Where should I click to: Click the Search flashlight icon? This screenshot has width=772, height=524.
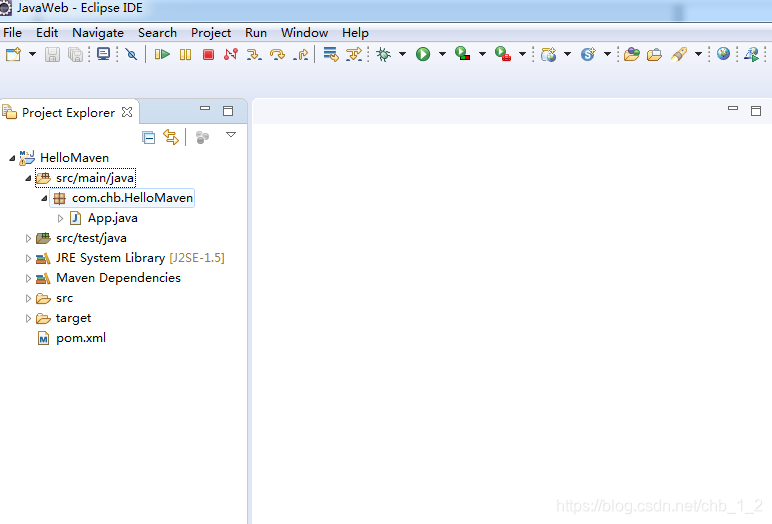679,54
